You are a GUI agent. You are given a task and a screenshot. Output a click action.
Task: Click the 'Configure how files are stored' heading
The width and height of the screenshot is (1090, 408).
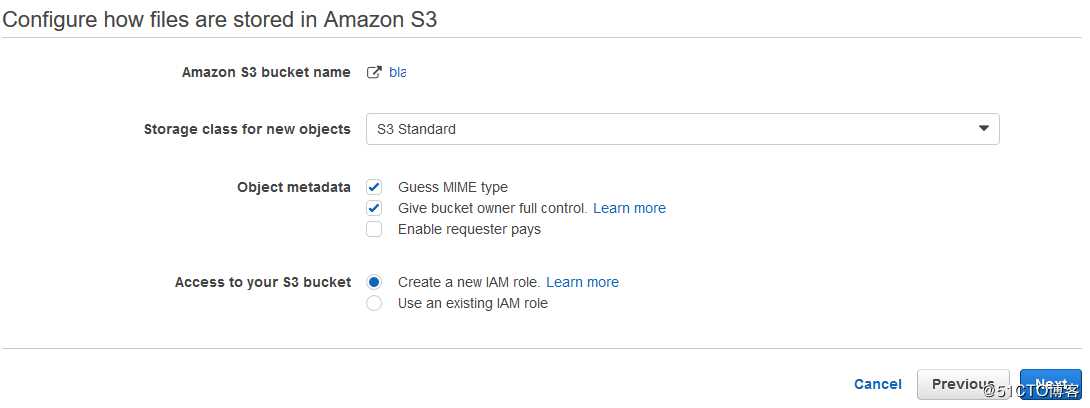(220, 19)
